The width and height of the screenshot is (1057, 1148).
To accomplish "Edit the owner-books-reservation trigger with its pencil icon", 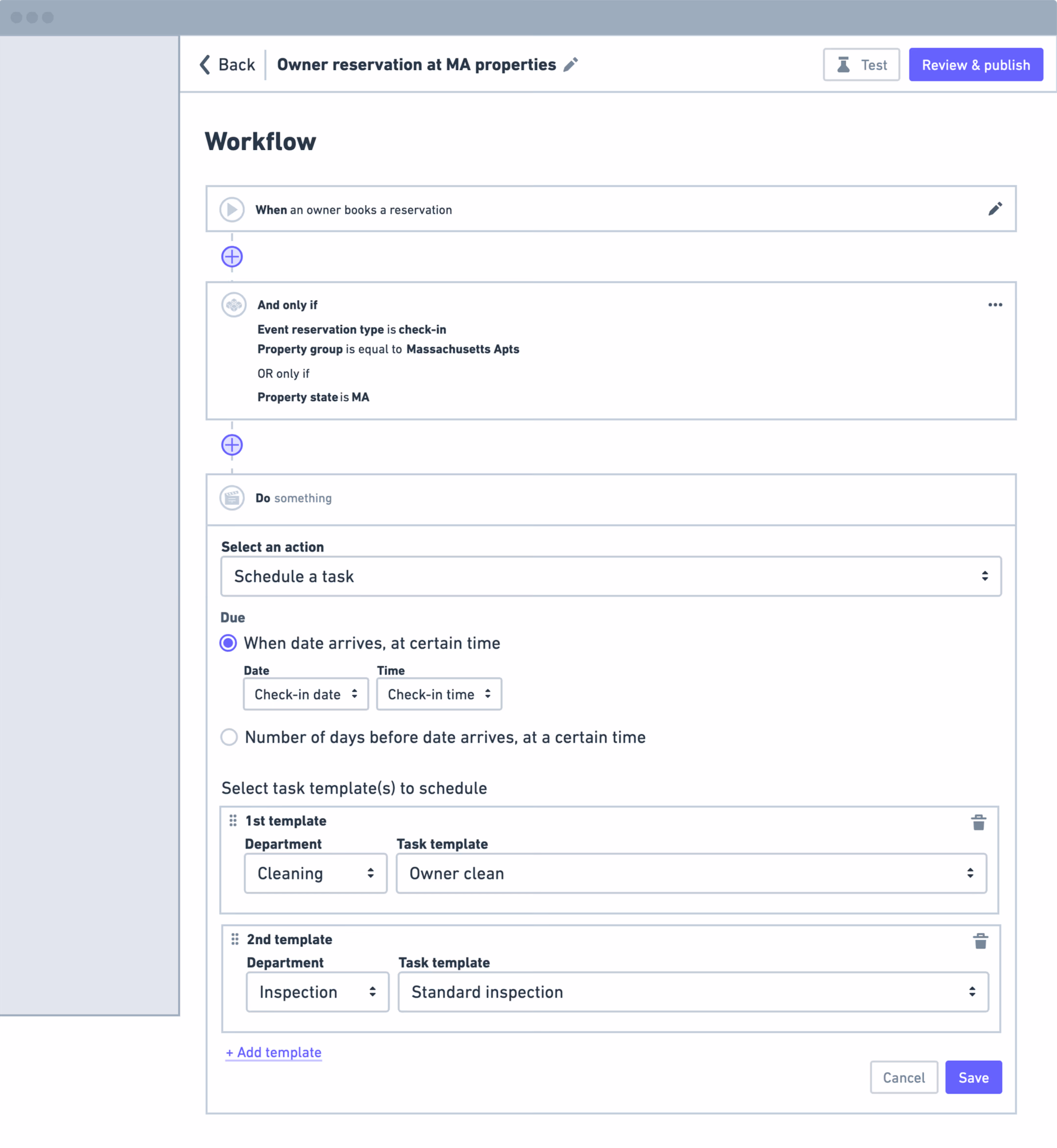I will pos(995,209).
